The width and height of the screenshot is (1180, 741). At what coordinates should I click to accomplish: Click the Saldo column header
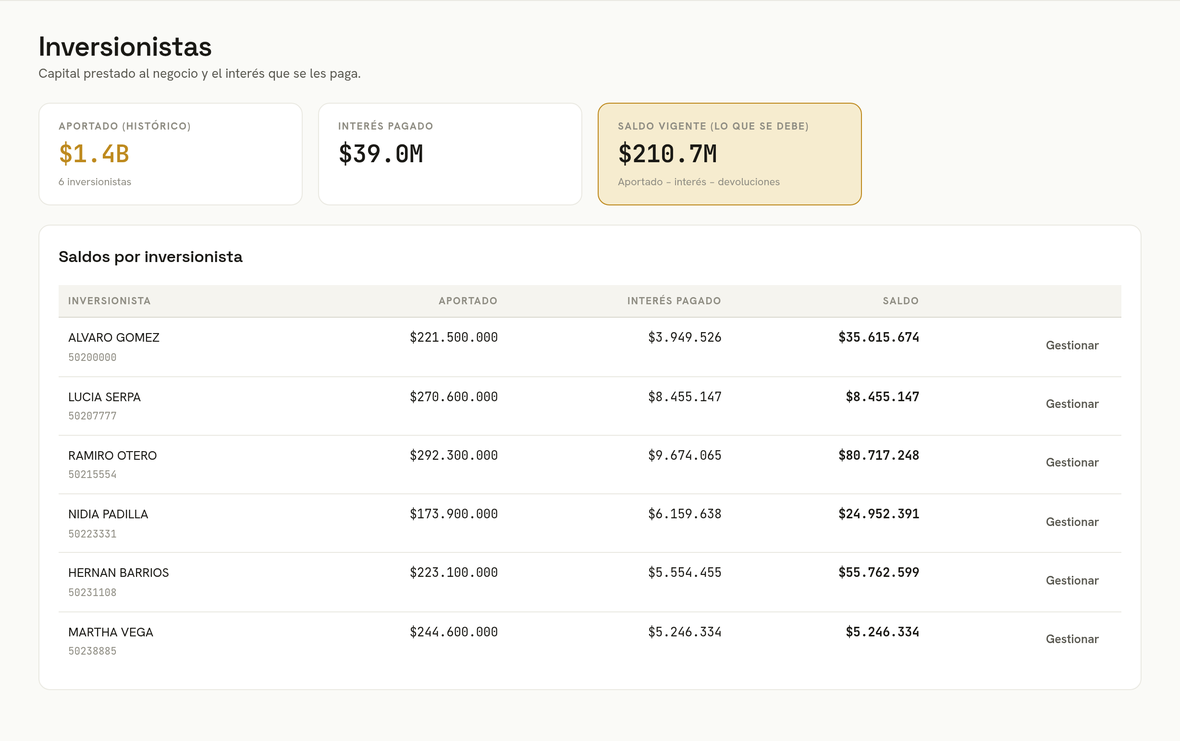coord(901,301)
